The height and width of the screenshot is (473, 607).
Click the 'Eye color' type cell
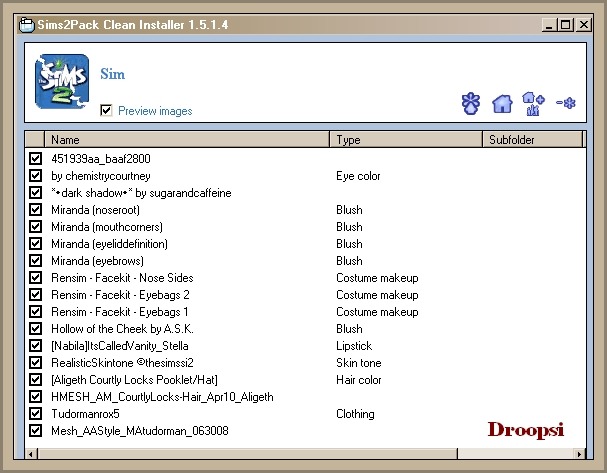point(358,176)
